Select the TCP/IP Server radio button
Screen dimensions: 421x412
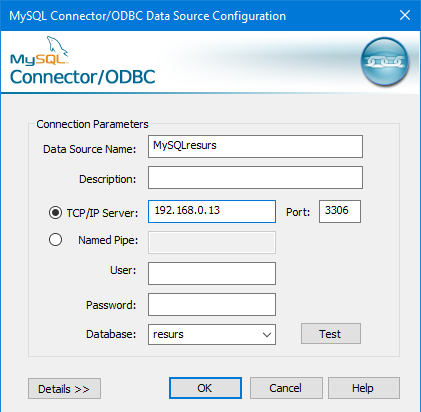[x=55, y=213]
